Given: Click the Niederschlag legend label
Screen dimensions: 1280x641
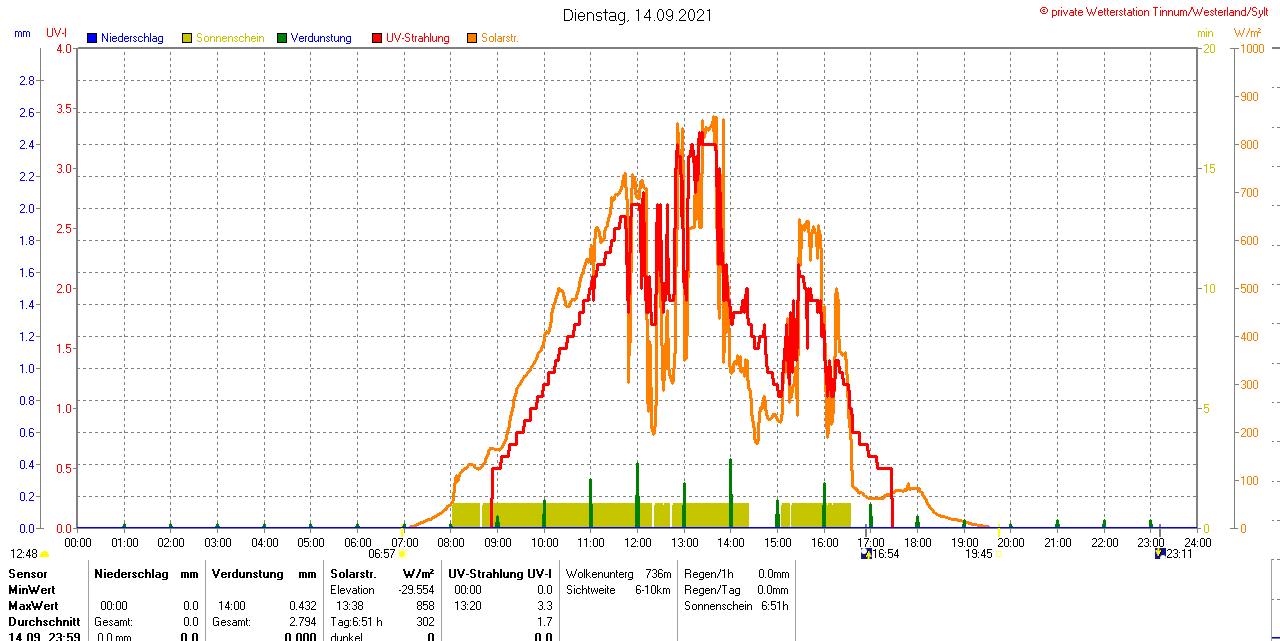Looking at the screenshot, I should tap(132, 38).
